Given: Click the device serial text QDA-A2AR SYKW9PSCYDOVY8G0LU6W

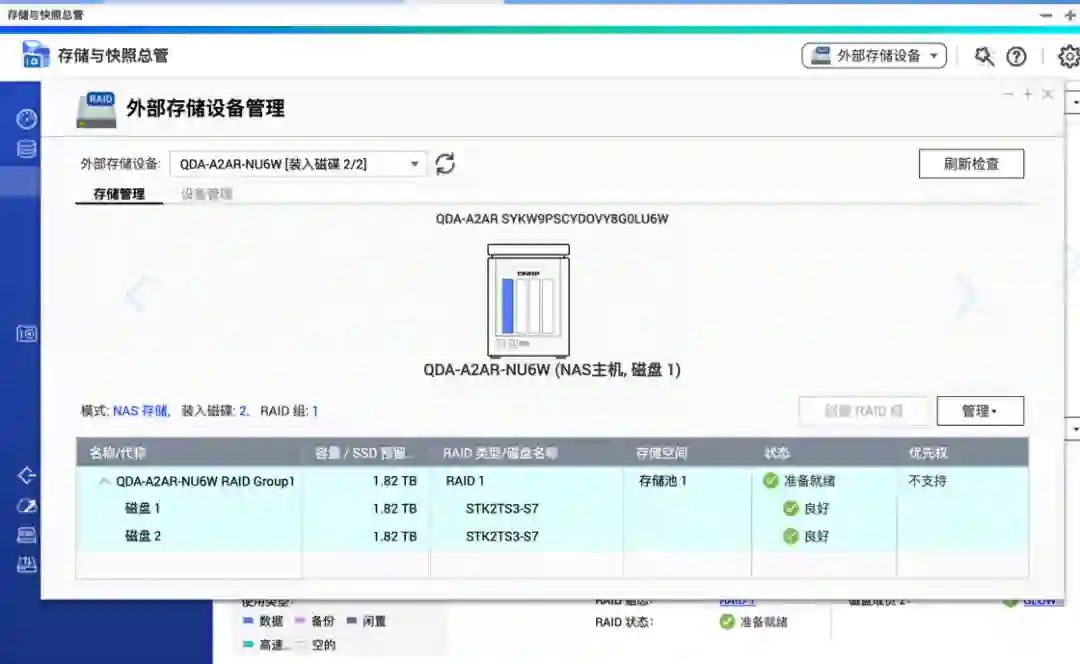Looking at the screenshot, I should pyautogui.click(x=552, y=219).
